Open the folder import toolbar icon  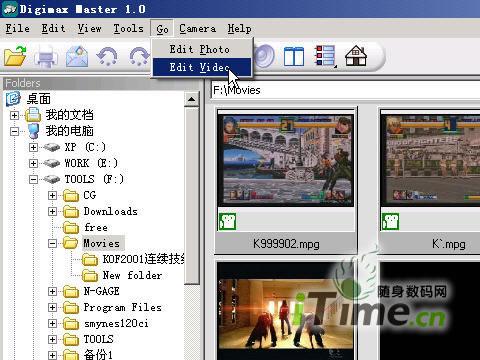(x=15, y=56)
